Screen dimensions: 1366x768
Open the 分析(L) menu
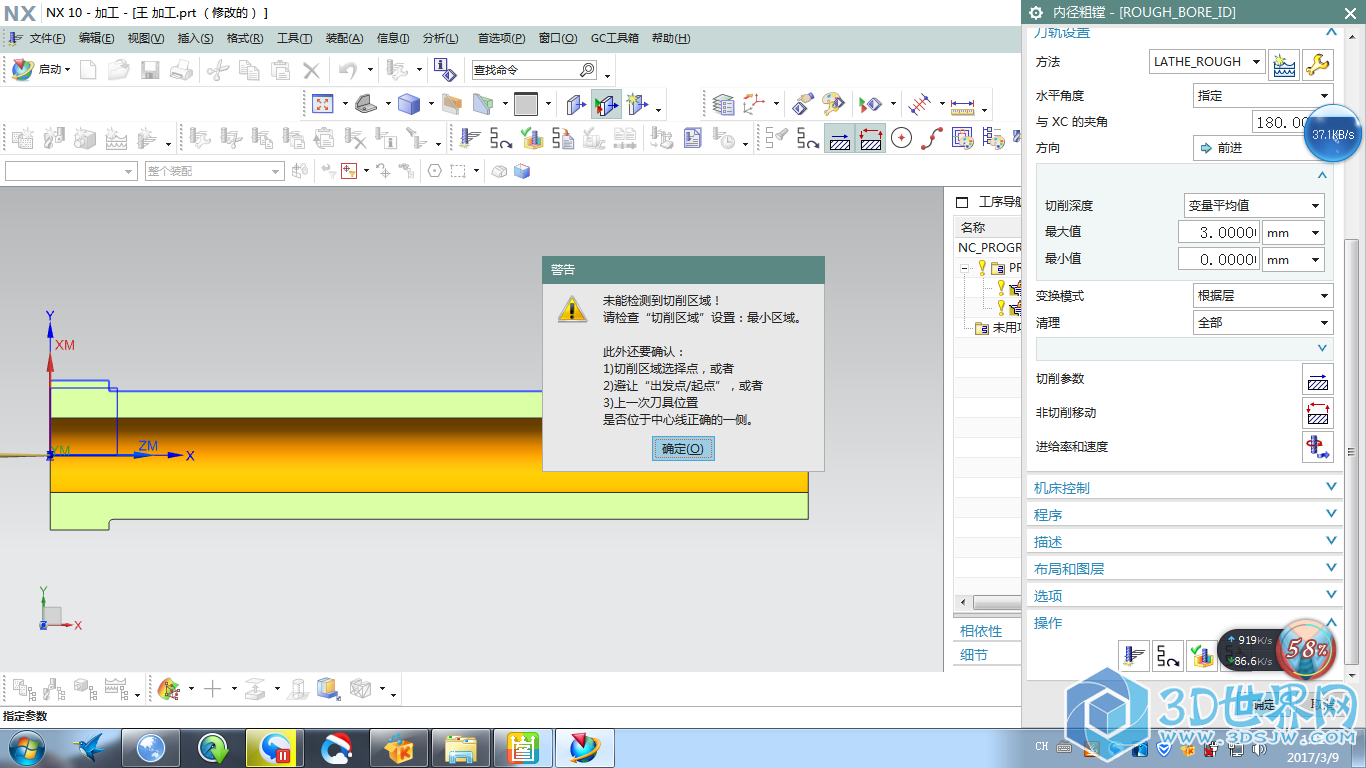coord(441,38)
